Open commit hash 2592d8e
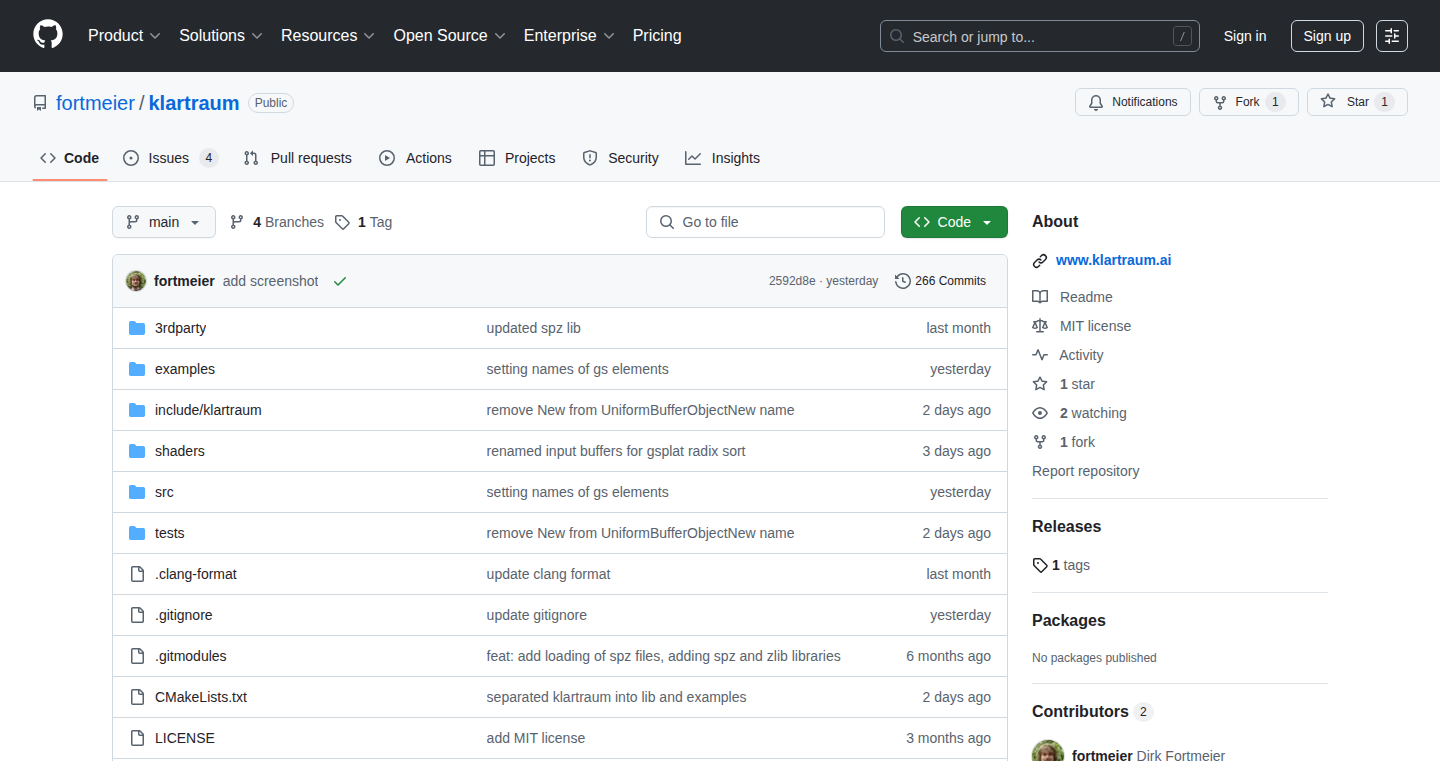Image resolution: width=1440 pixels, height=761 pixels. pos(792,281)
